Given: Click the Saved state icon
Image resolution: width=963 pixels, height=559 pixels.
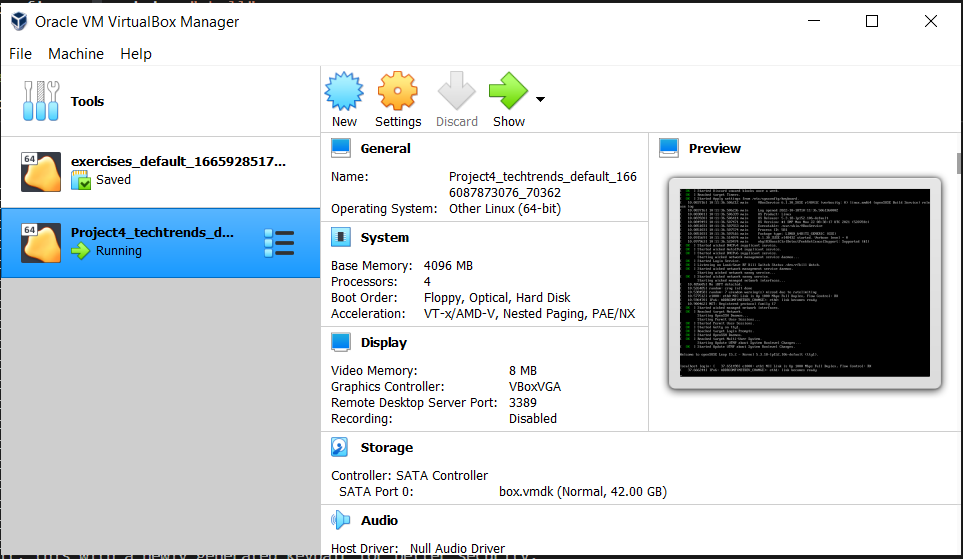Looking at the screenshot, I should (80, 180).
